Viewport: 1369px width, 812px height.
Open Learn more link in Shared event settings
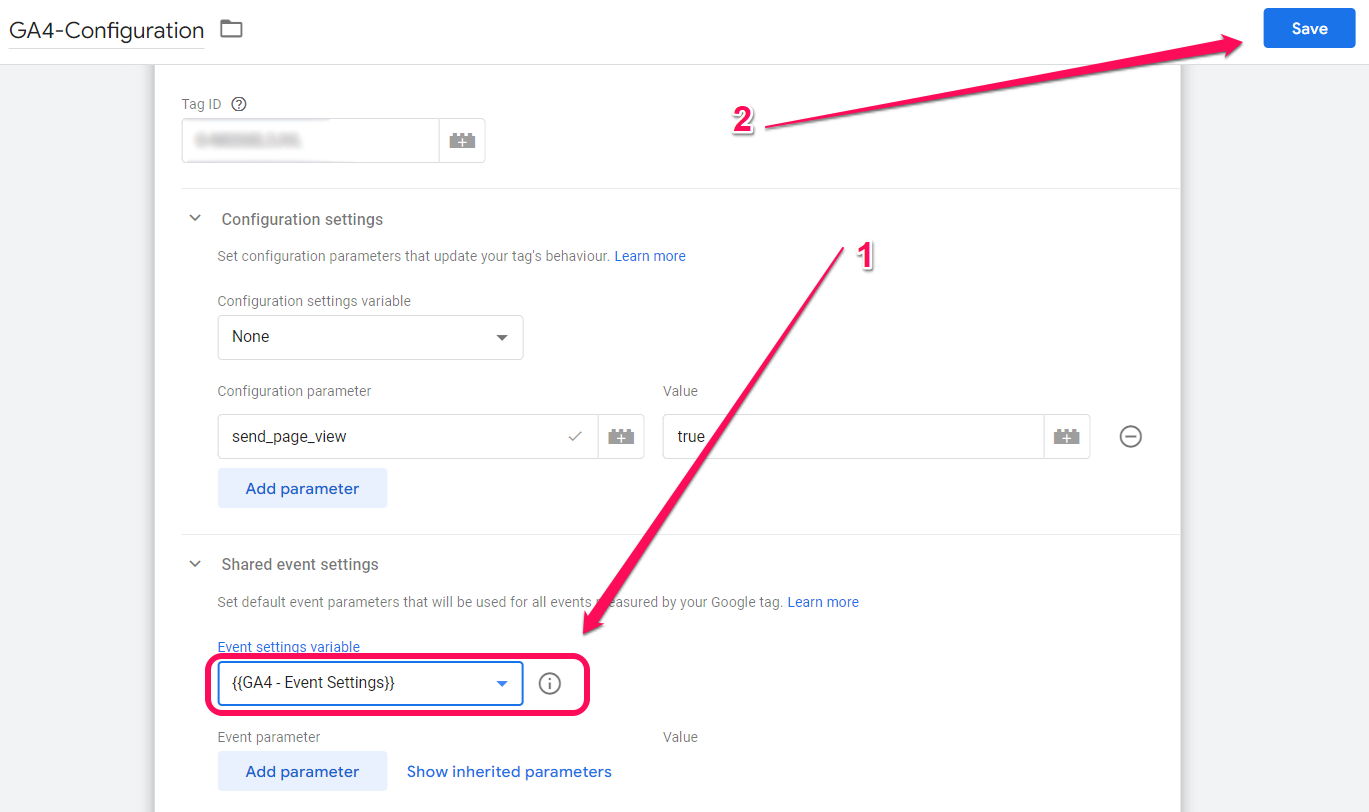pyautogui.click(x=823, y=602)
